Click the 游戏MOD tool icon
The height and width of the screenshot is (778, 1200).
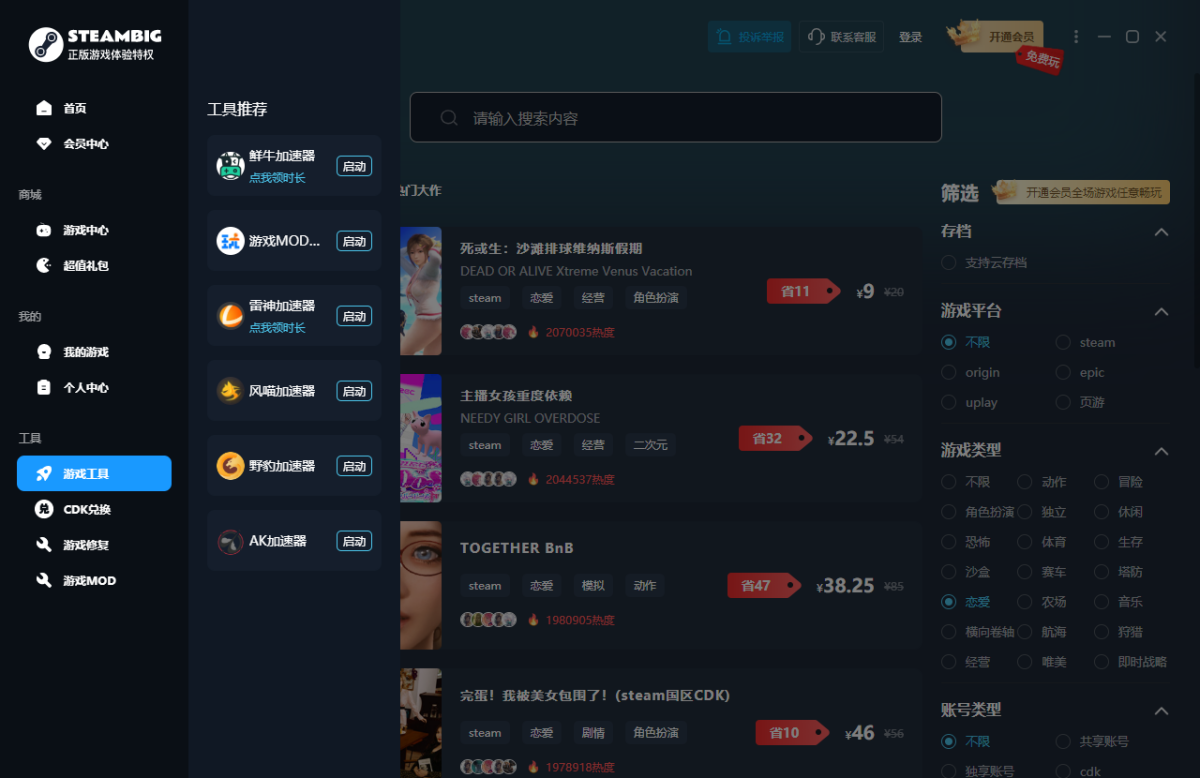231,241
